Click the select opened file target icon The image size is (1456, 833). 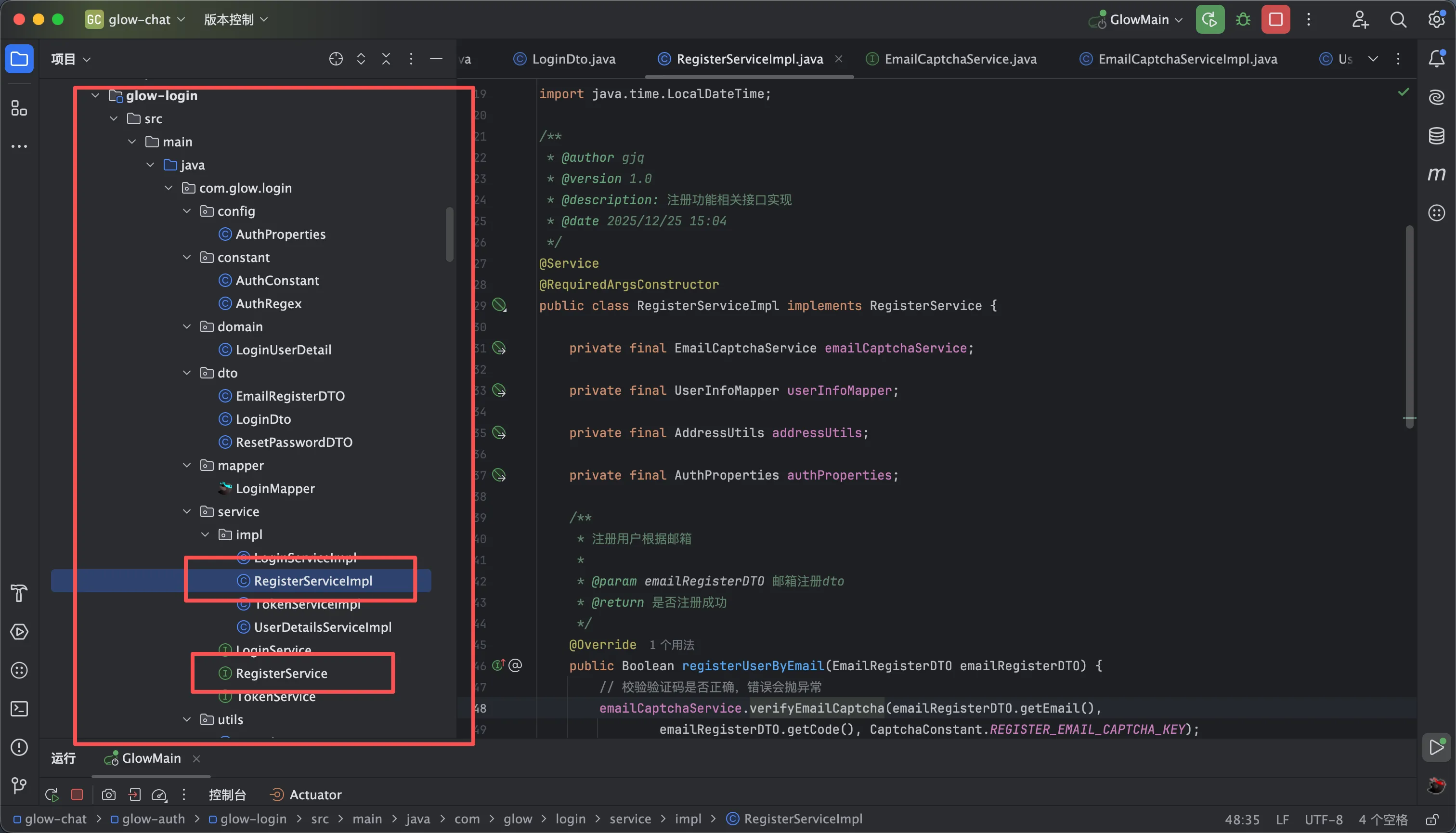(x=336, y=59)
